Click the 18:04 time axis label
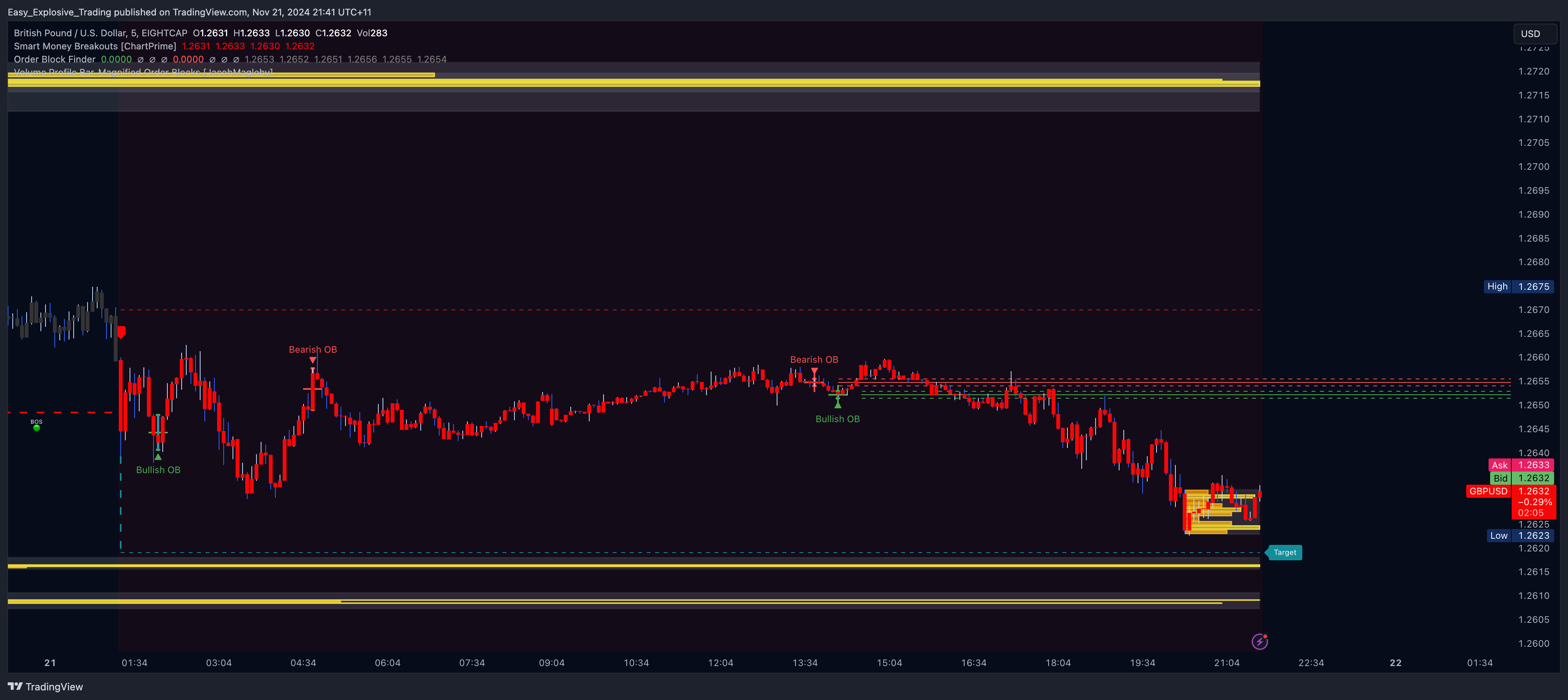 point(1058,663)
